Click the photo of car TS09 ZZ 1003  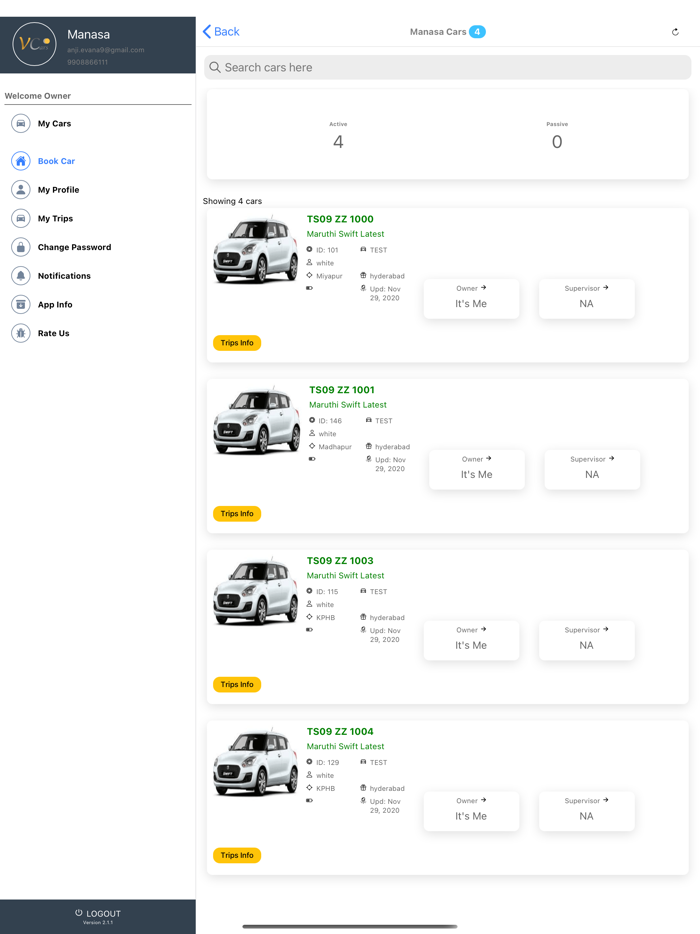click(255, 595)
